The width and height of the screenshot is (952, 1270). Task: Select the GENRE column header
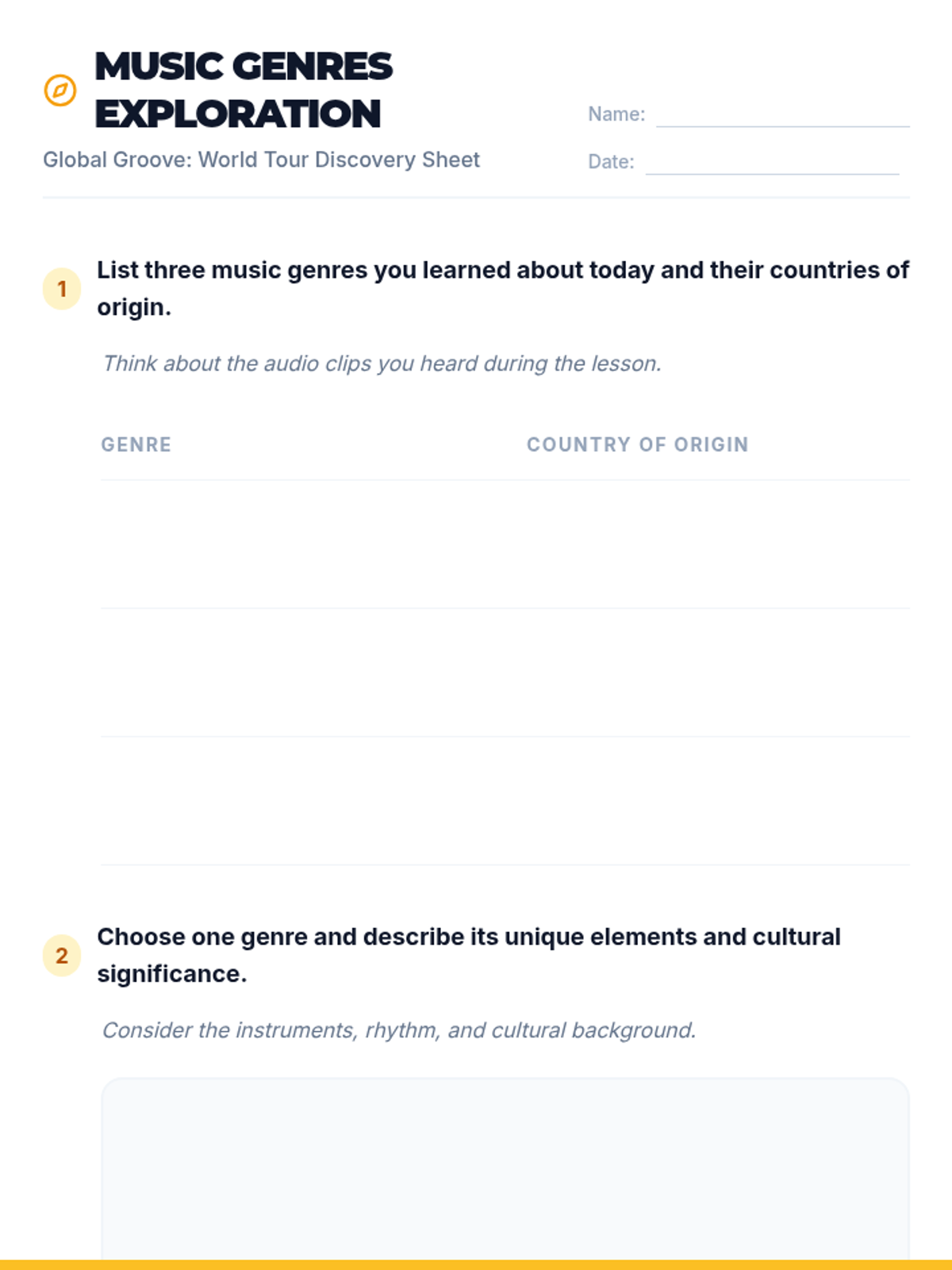click(136, 444)
